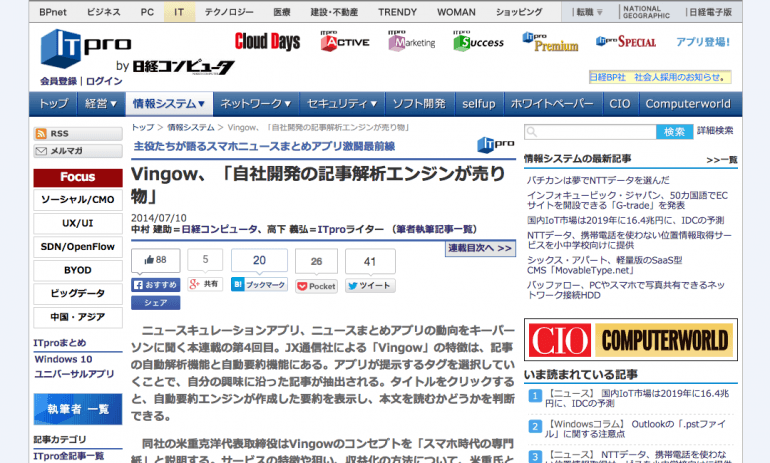Open the メルマガ mail button
This screenshot has width=770, height=463.
pos(78,151)
